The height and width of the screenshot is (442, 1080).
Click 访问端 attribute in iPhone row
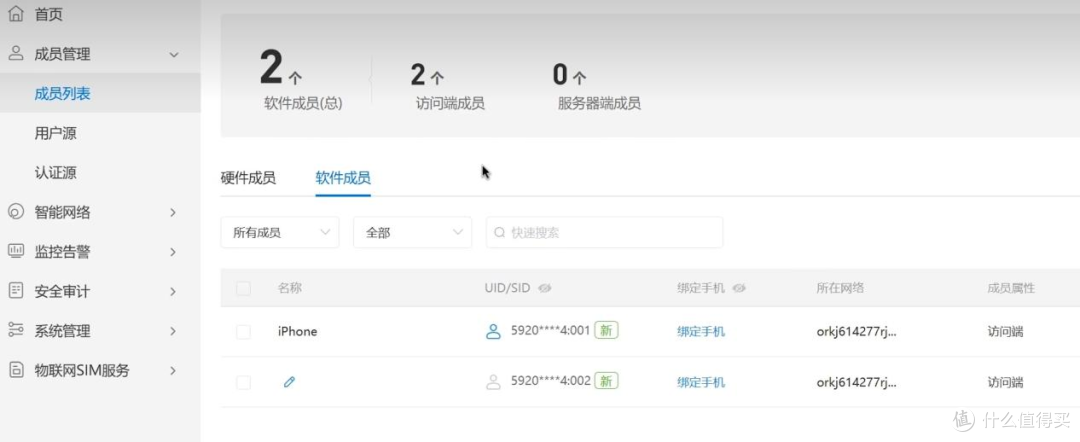coord(1005,332)
